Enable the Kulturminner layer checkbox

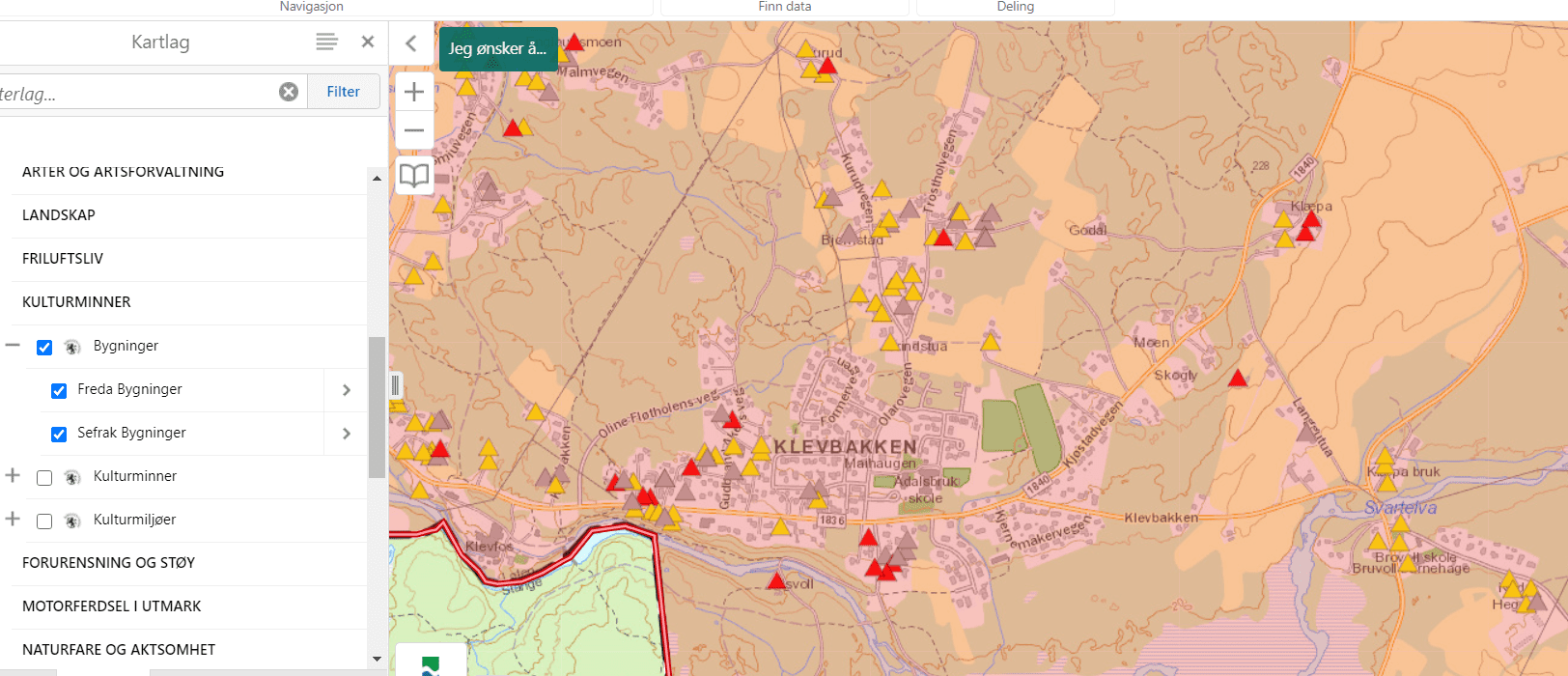pyautogui.click(x=44, y=477)
